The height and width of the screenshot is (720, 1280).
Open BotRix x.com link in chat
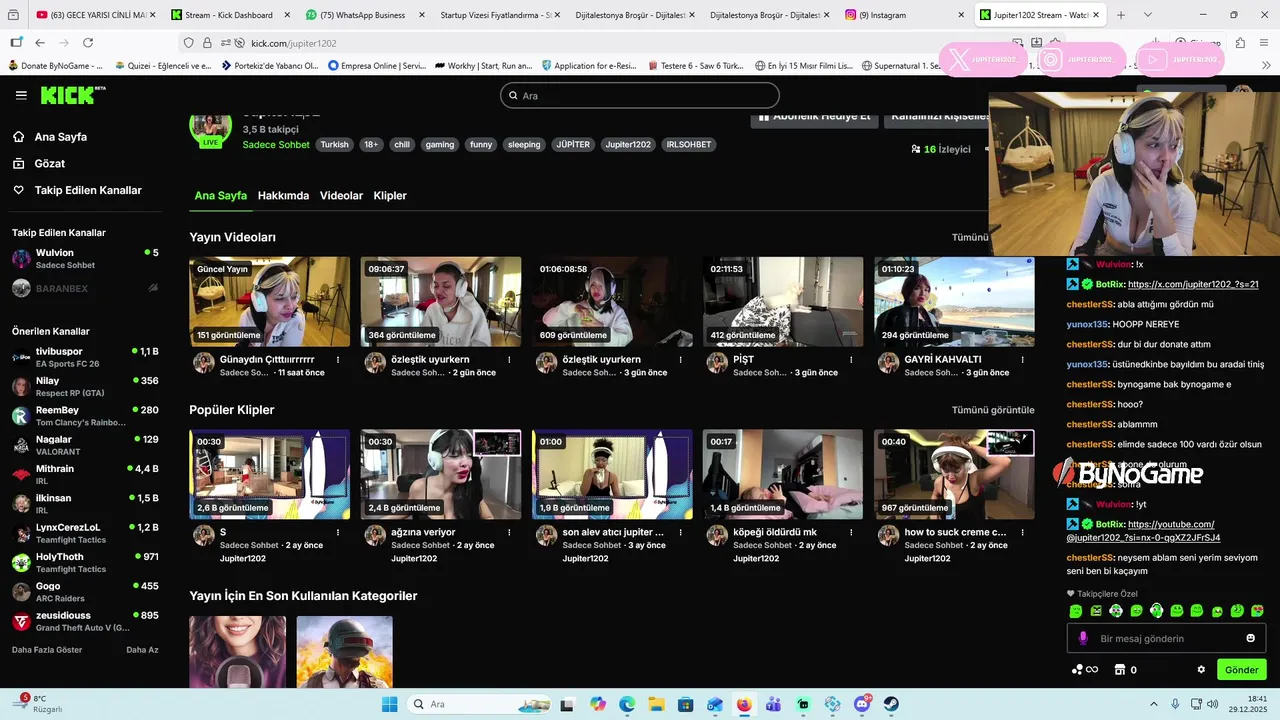pyautogui.click(x=1192, y=285)
